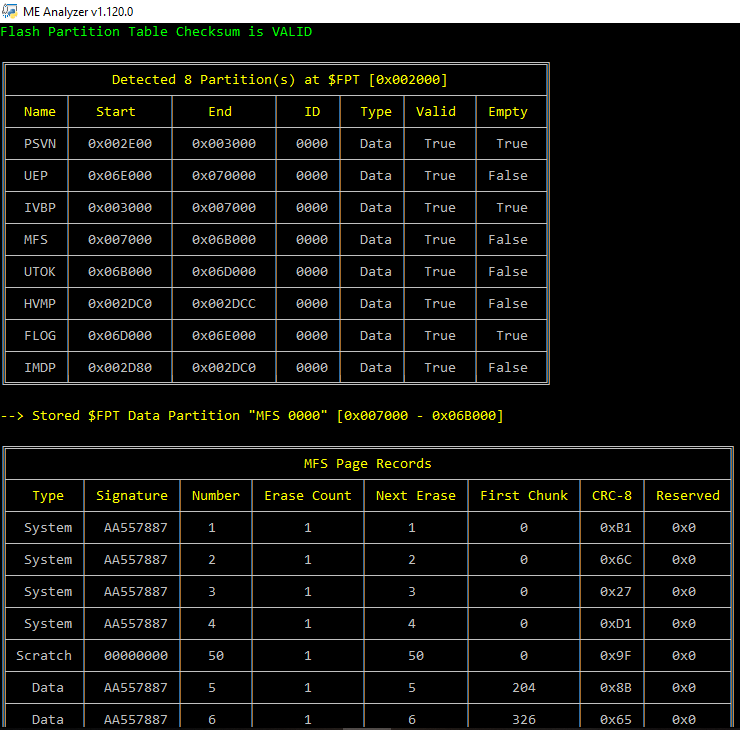This screenshot has height=730, width=740.
Task: Click the 'MFS Page Records' table title
Action: (x=368, y=464)
